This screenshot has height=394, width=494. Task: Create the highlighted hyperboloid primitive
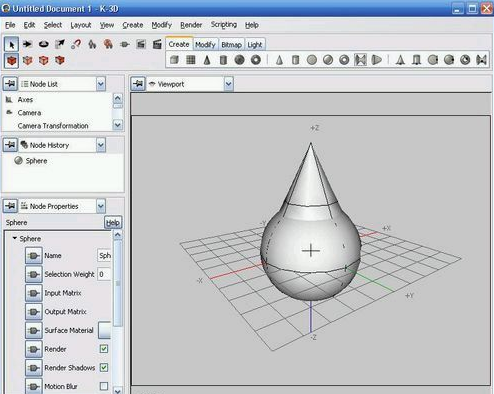coord(360,60)
